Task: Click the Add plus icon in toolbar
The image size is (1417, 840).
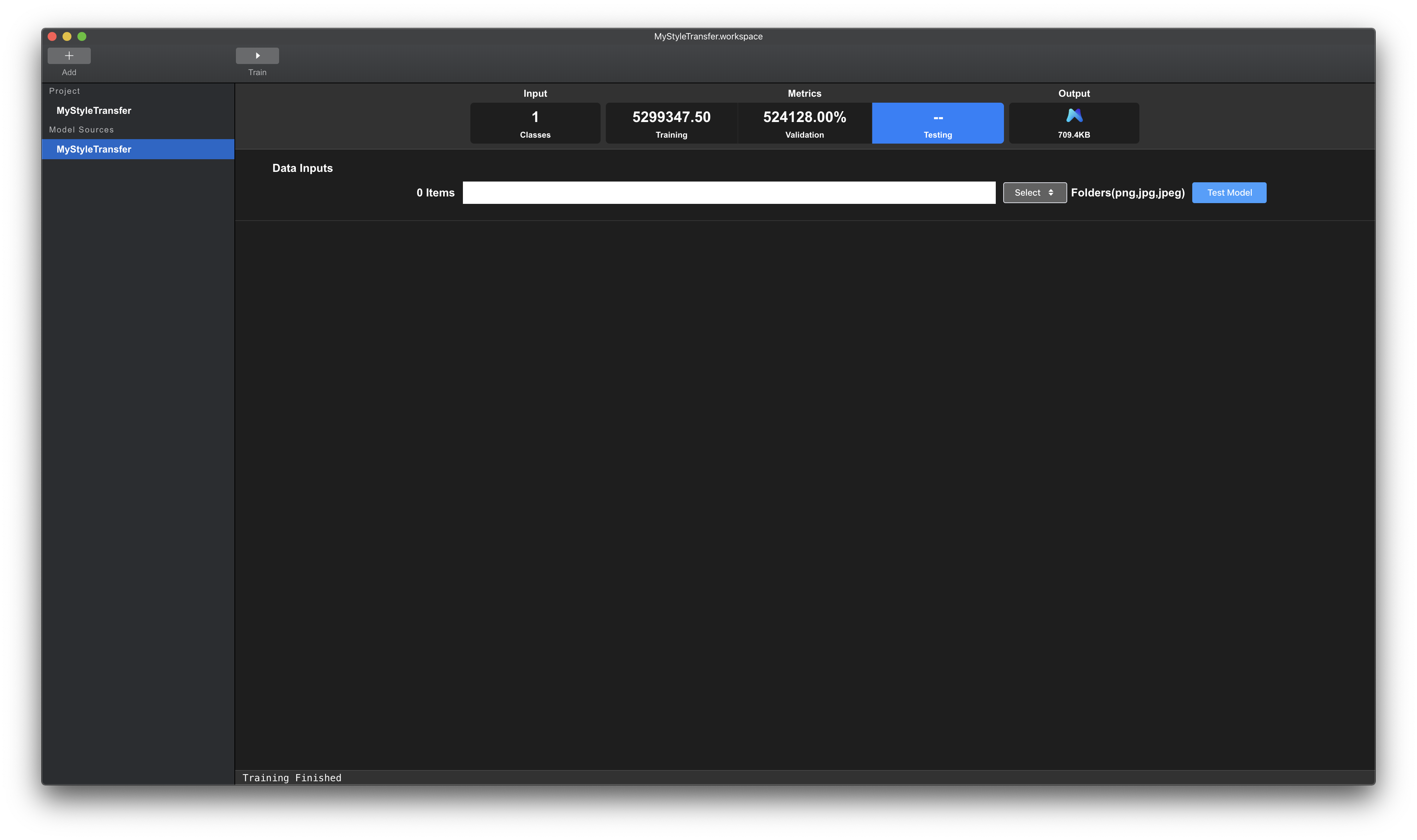Action: coord(69,55)
